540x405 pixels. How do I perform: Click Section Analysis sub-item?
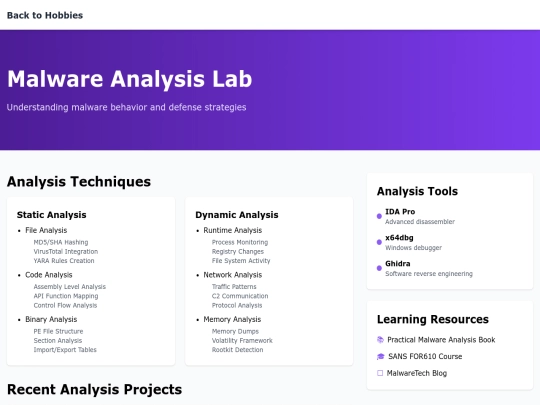click(x=58, y=341)
